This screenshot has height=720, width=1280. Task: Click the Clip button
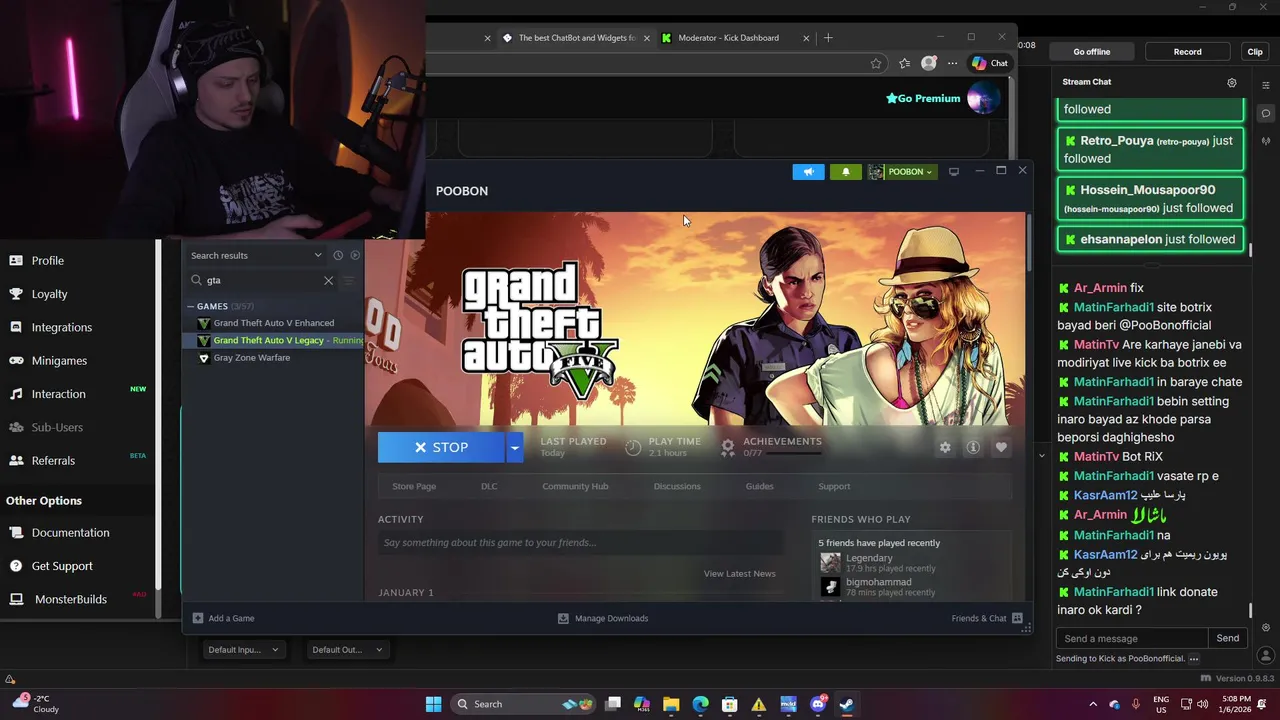coord(1255,52)
